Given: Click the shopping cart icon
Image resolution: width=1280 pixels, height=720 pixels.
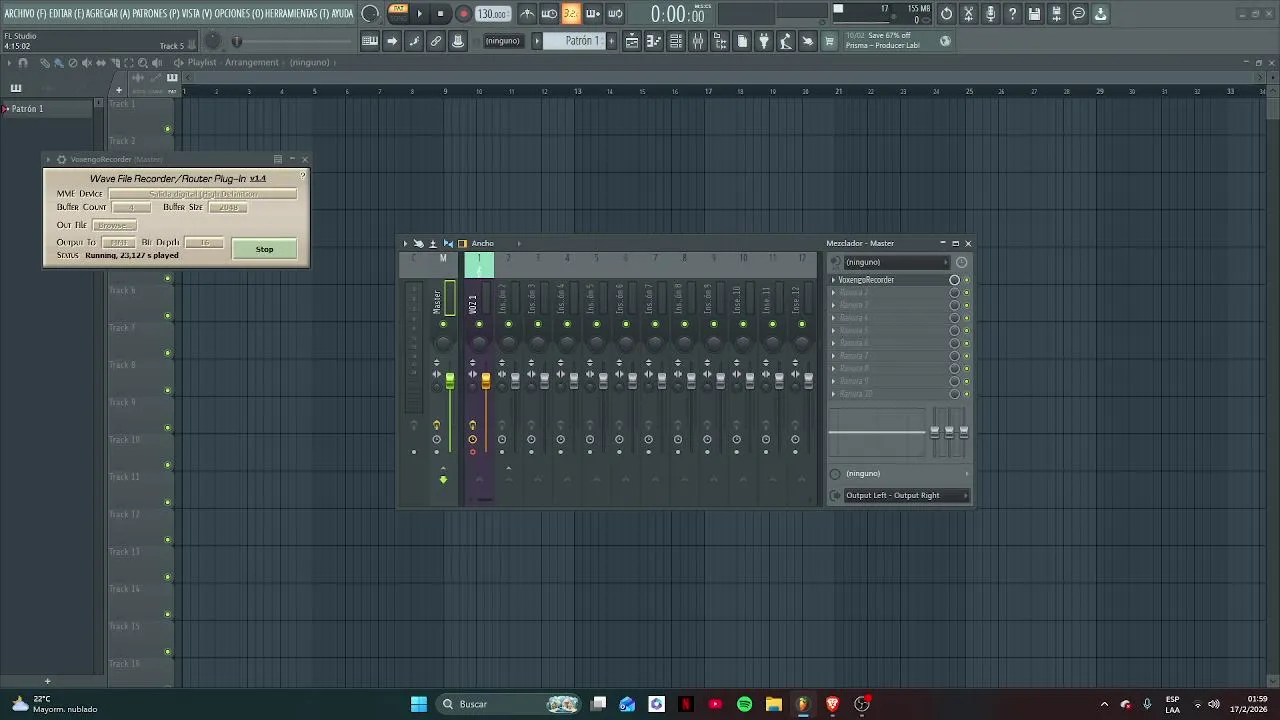Looking at the screenshot, I should [829, 41].
